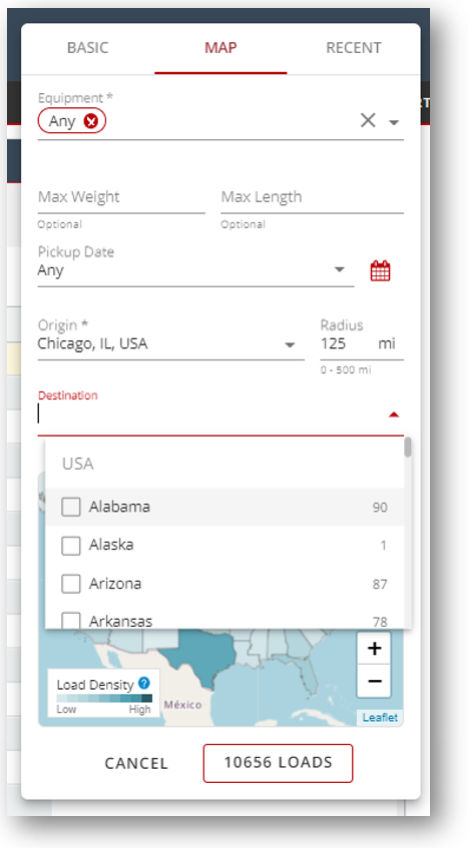Remove the Any equipment chip
This screenshot has height=848, width=468.
(x=91, y=122)
